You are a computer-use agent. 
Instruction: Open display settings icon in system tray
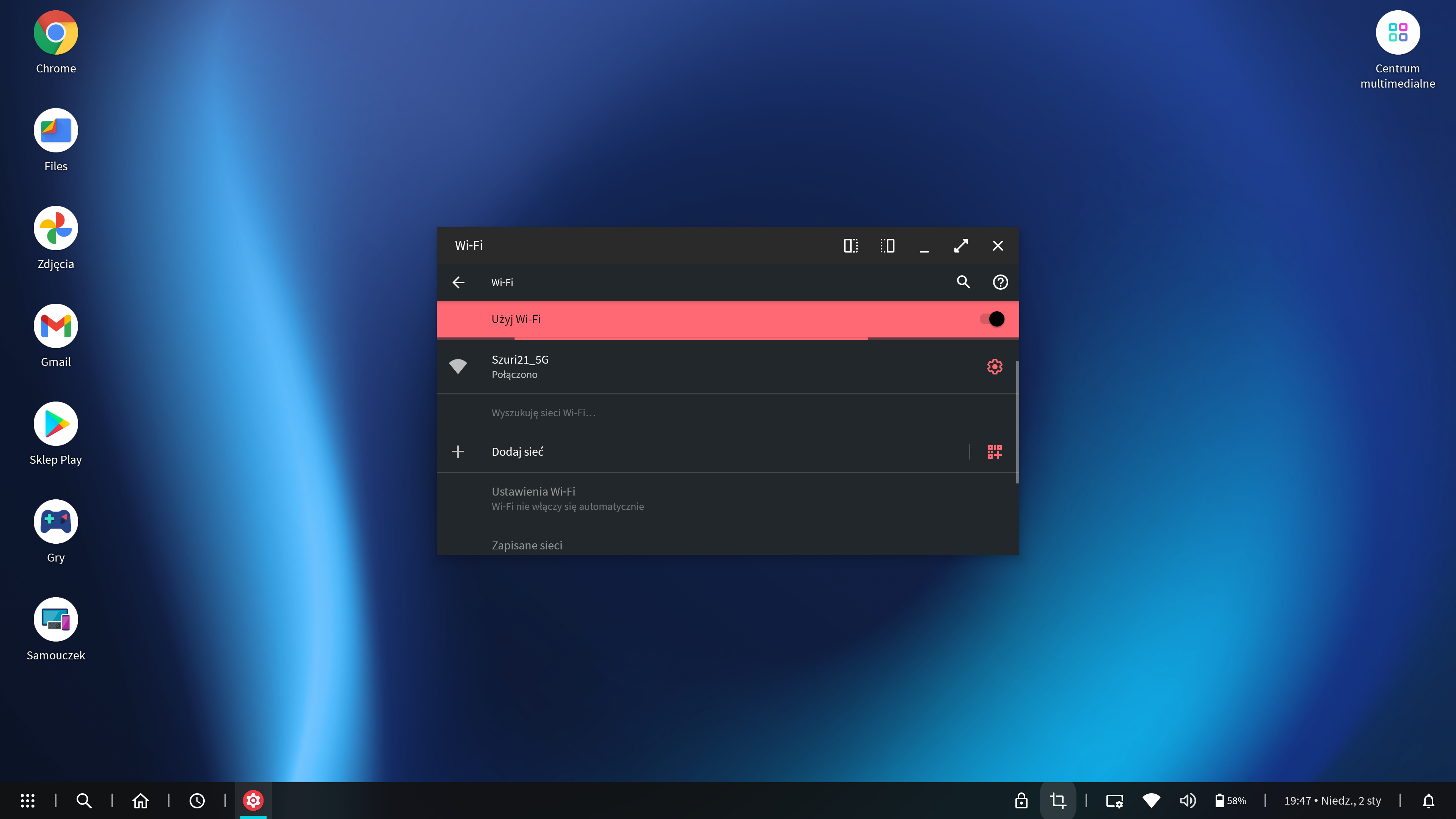[x=1114, y=800]
